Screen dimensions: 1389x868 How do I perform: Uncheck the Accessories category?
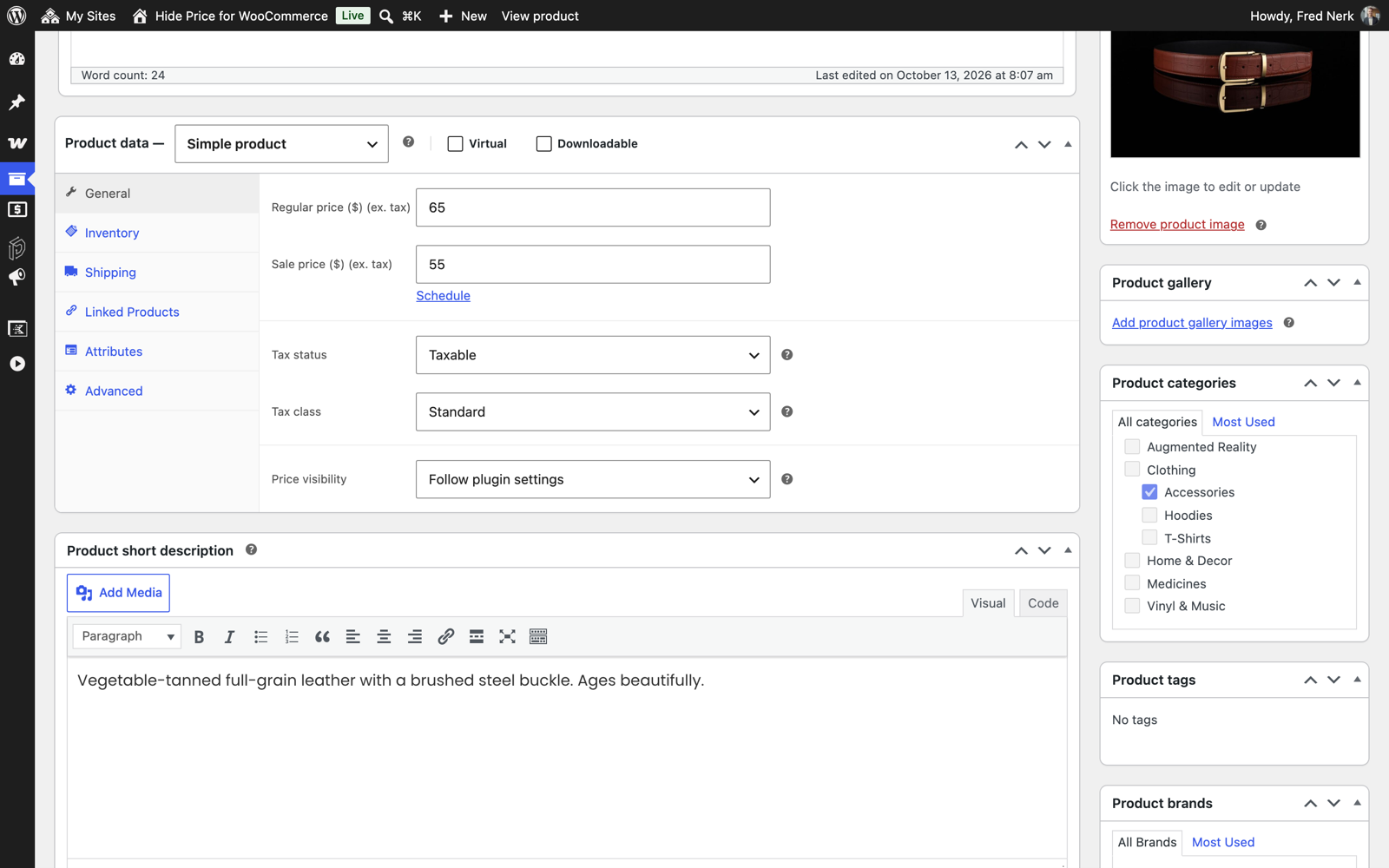[1149, 492]
